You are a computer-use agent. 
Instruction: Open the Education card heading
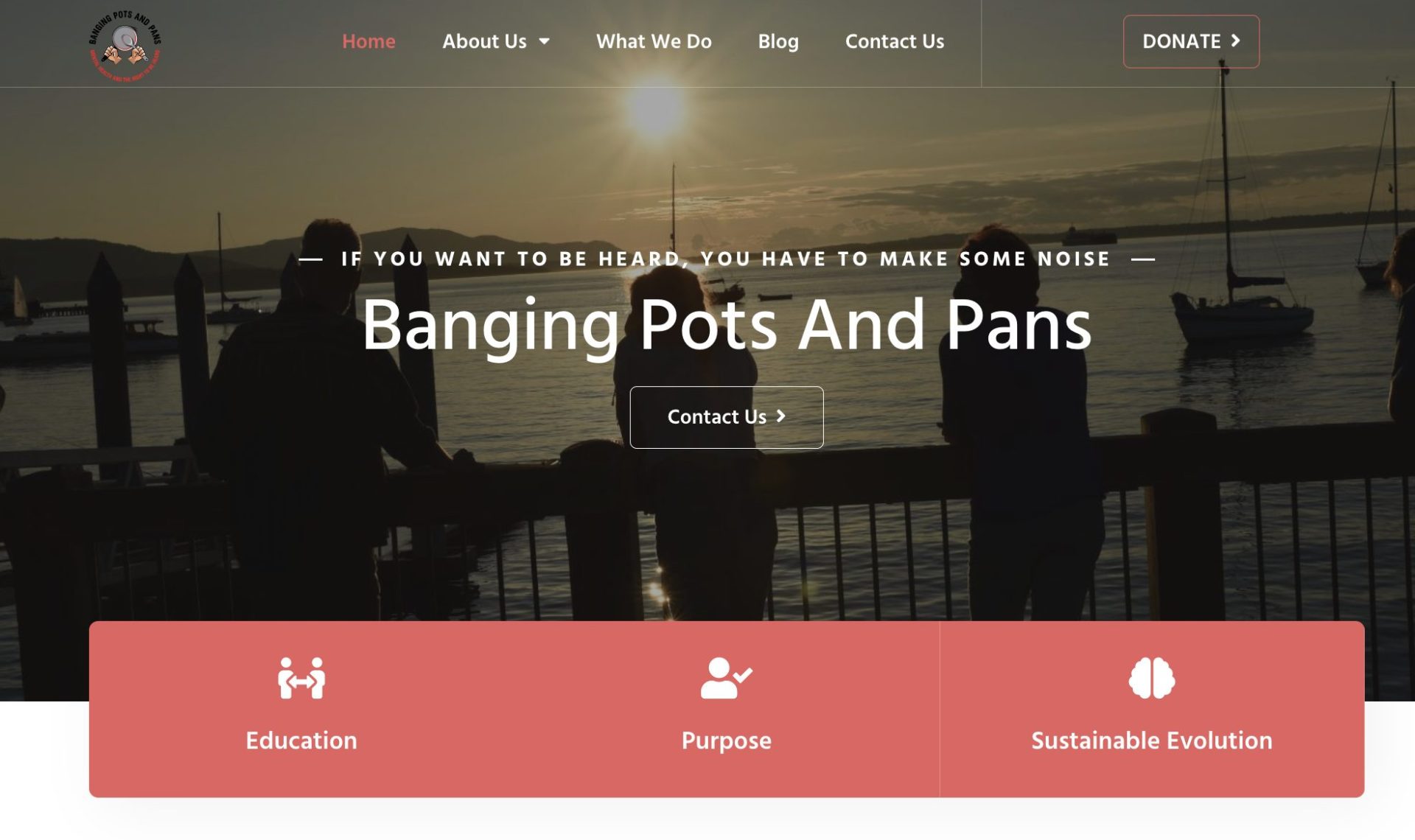click(301, 741)
